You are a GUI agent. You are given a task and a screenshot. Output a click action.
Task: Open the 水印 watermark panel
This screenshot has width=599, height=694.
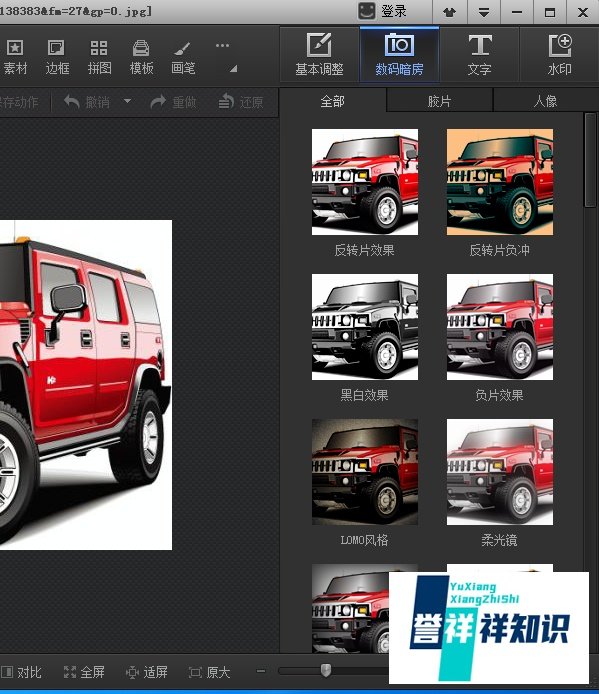560,55
